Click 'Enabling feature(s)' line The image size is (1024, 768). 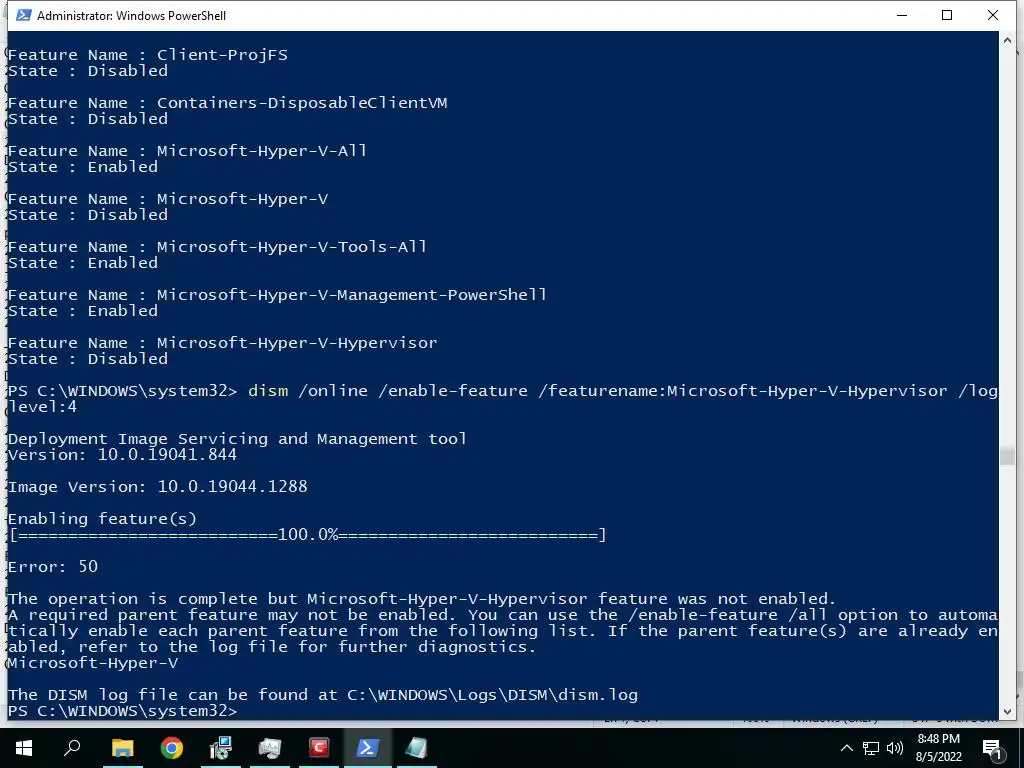pyautogui.click(x=102, y=519)
